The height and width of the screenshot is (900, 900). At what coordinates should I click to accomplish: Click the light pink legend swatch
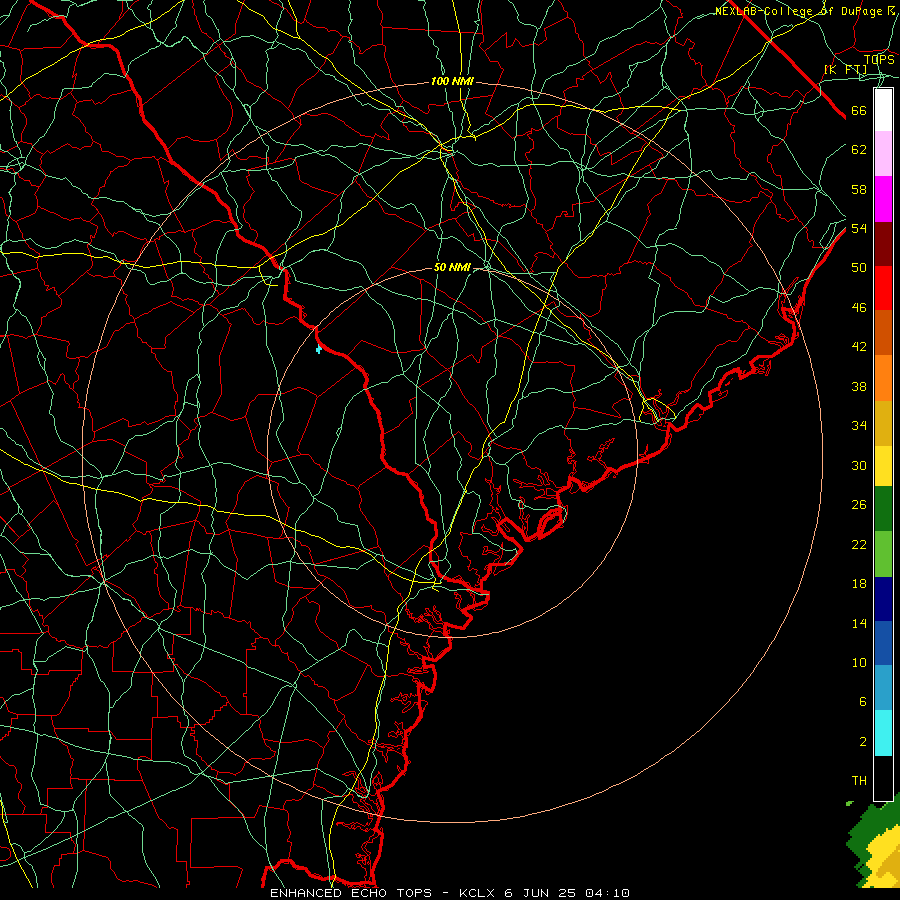coord(883,154)
